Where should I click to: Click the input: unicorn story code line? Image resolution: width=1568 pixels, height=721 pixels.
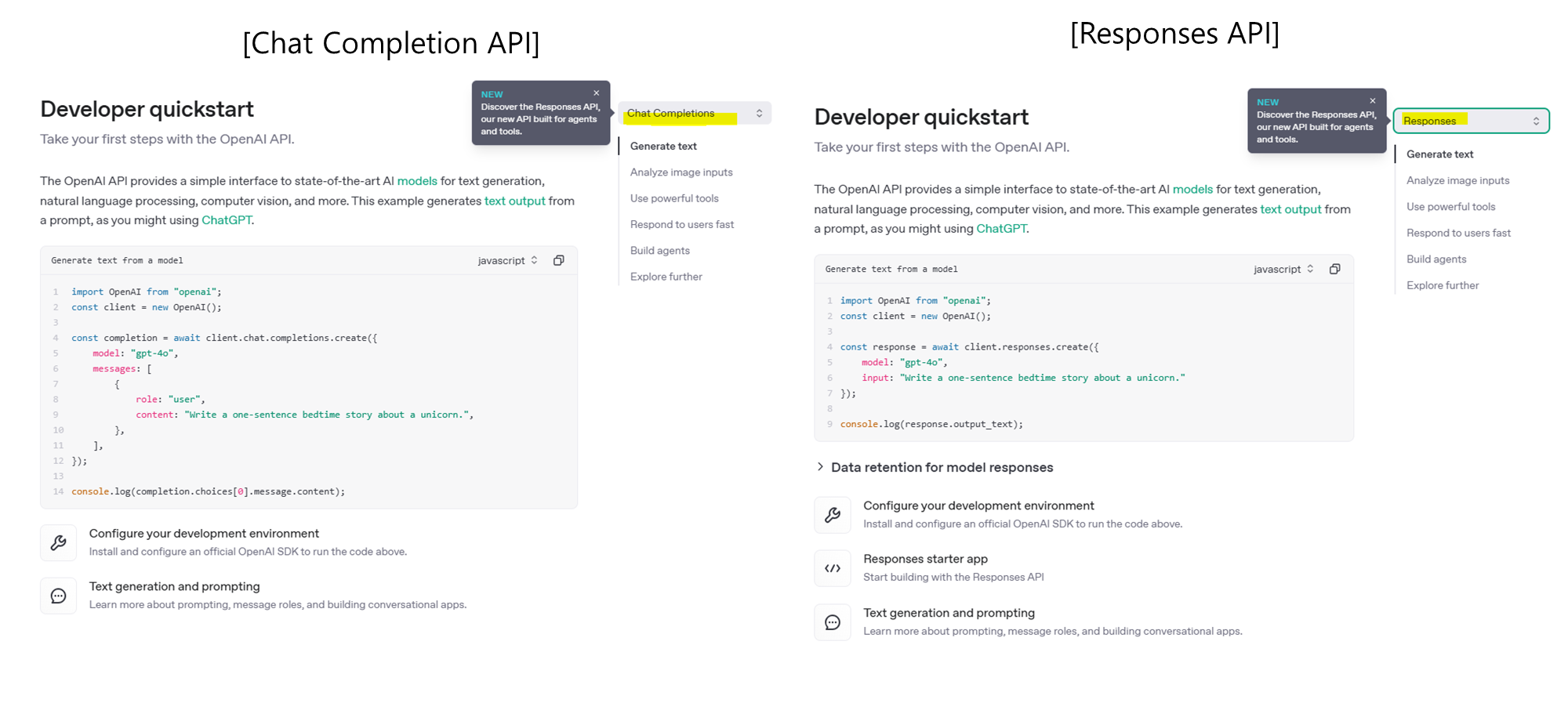coord(1023,378)
